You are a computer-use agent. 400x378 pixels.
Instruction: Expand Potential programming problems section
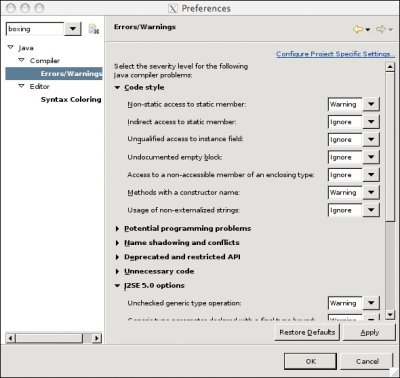click(117, 229)
